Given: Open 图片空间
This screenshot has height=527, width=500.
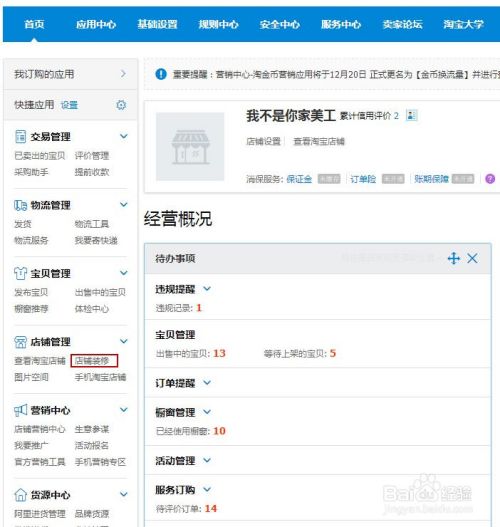Looking at the screenshot, I should [x=31, y=377].
